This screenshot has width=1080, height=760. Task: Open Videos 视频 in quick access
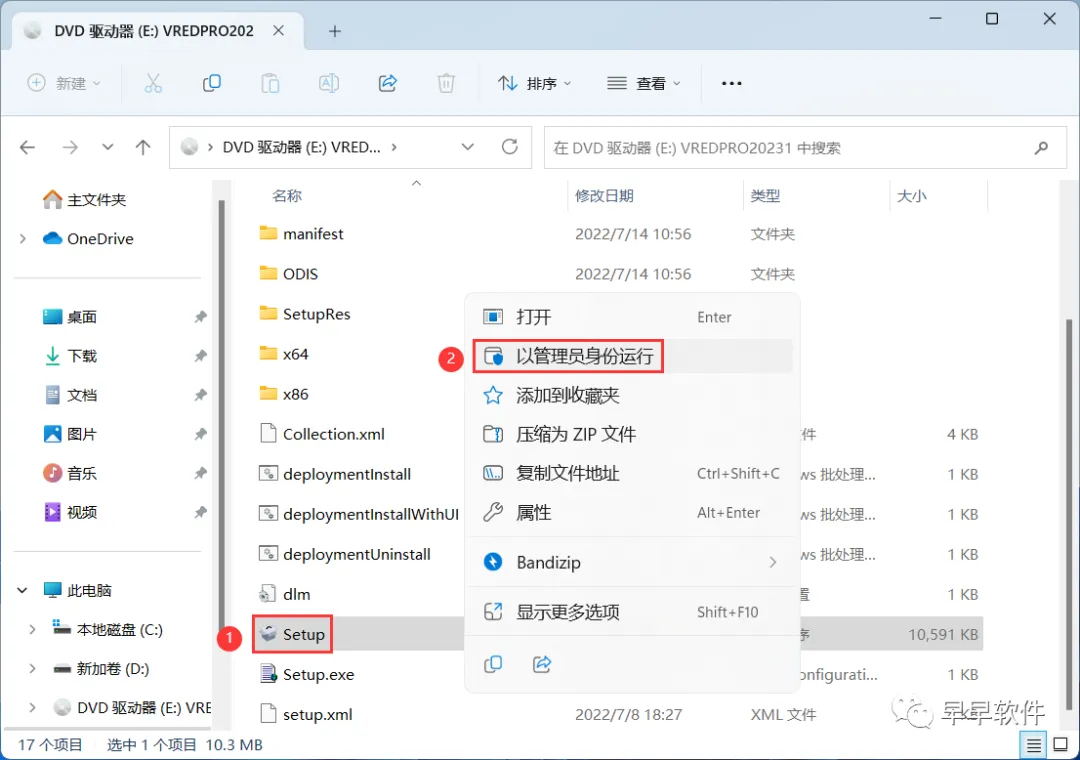(70, 513)
